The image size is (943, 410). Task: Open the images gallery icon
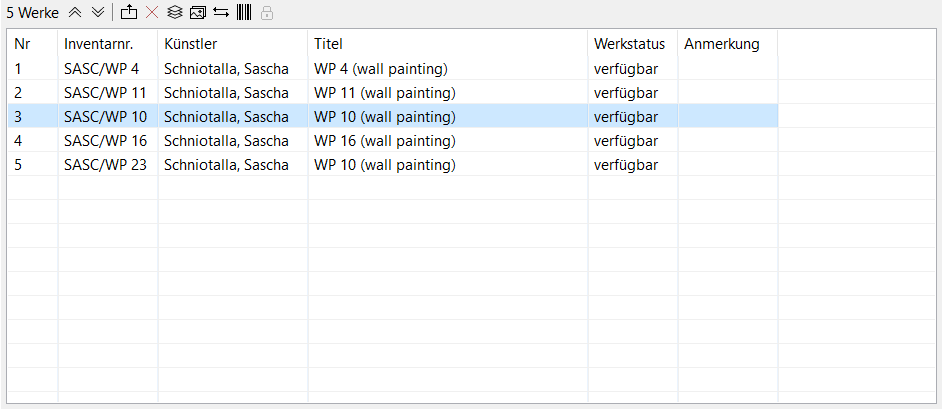(198, 13)
